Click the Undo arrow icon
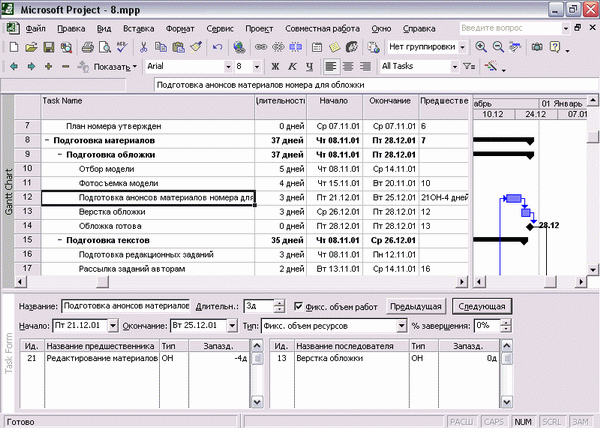 pos(217,47)
